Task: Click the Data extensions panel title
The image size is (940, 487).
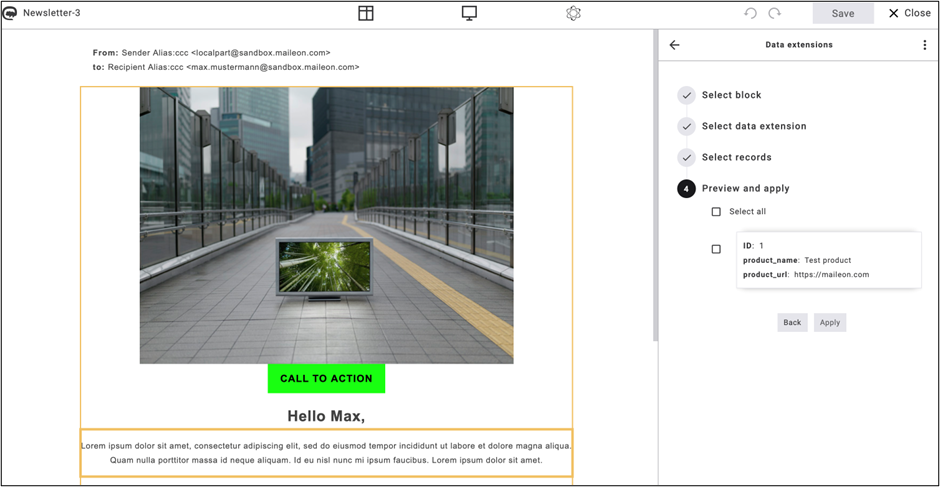Action: pos(799,44)
